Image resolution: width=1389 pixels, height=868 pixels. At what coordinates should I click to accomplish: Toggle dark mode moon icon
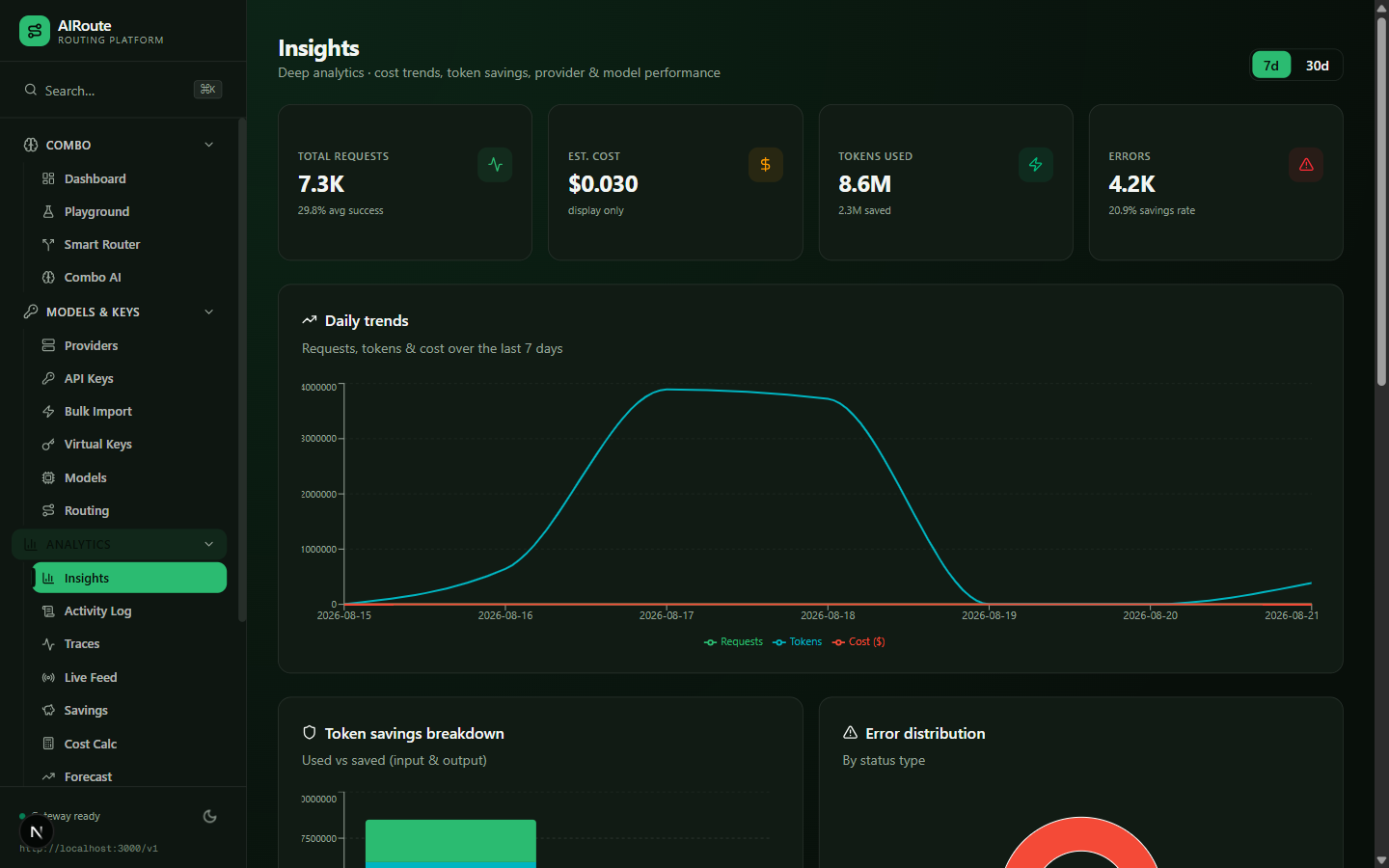(209, 816)
